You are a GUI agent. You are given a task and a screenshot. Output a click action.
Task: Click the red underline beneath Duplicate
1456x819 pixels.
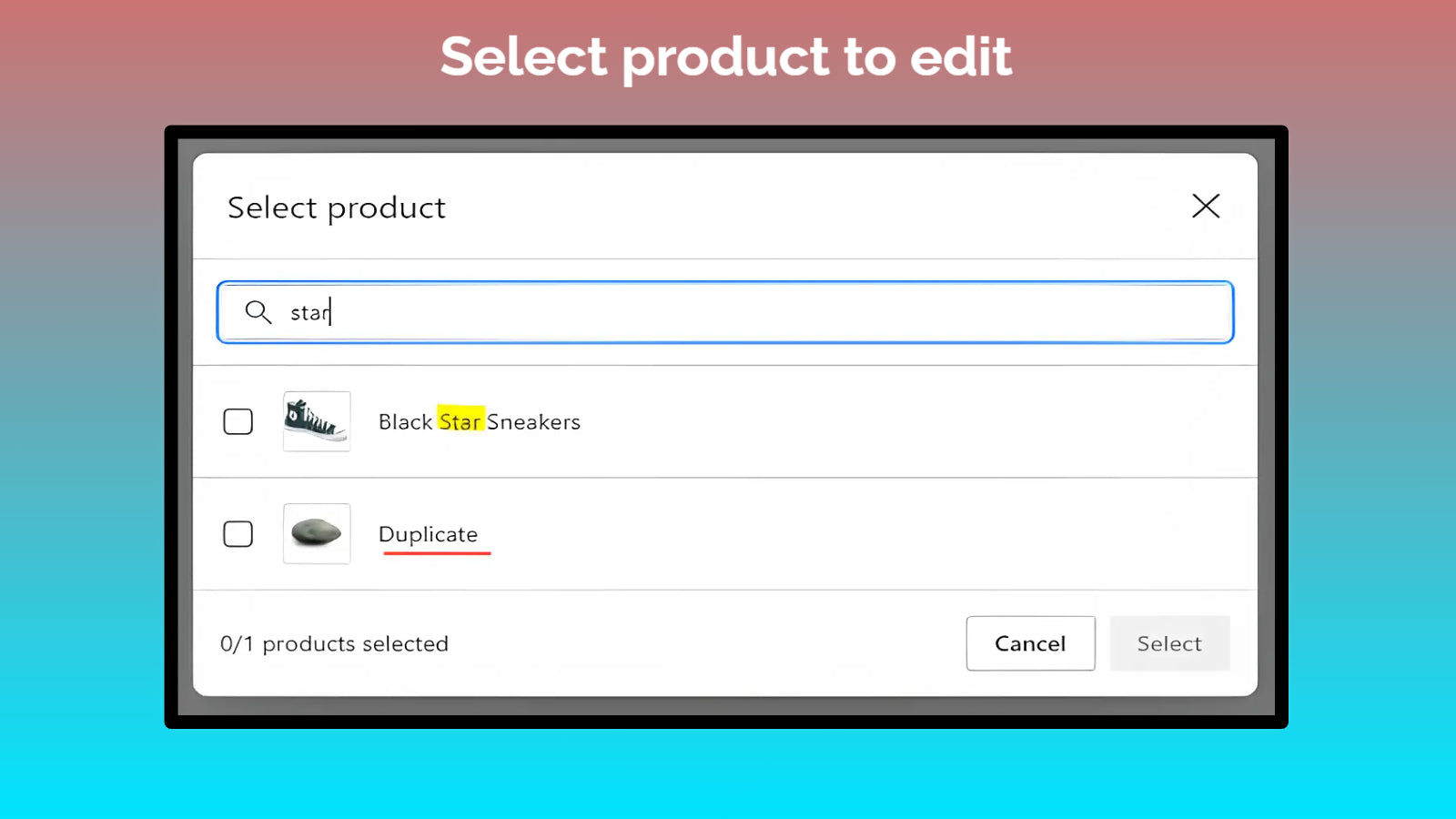tap(437, 552)
